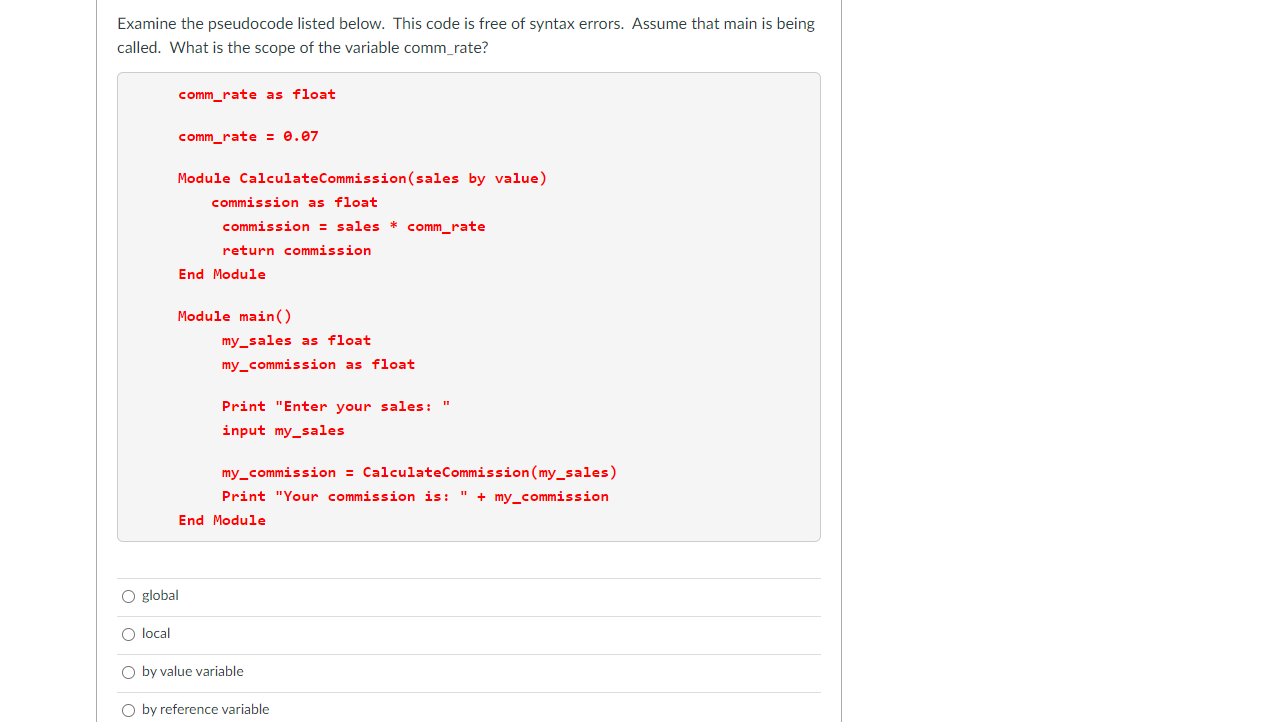Select the "local" radio button

pyautogui.click(x=128, y=634)
